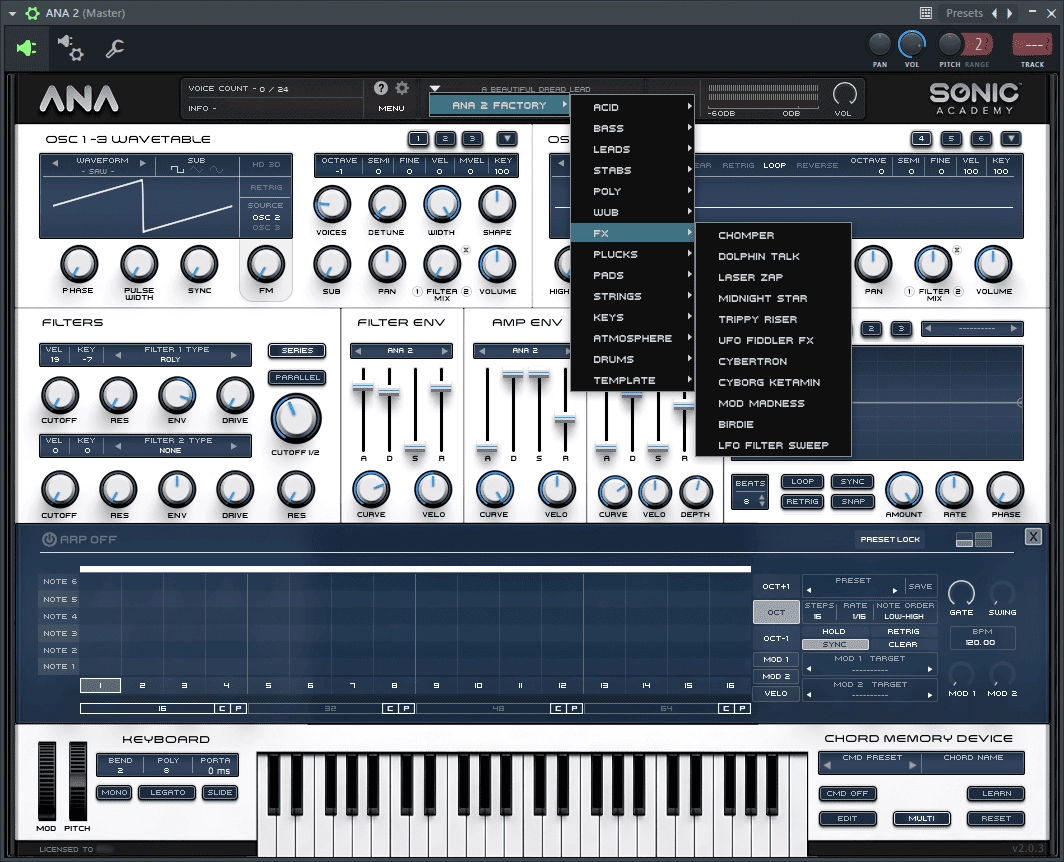
Task: Select the square sub waveform icon
Action: pos(177,170)
